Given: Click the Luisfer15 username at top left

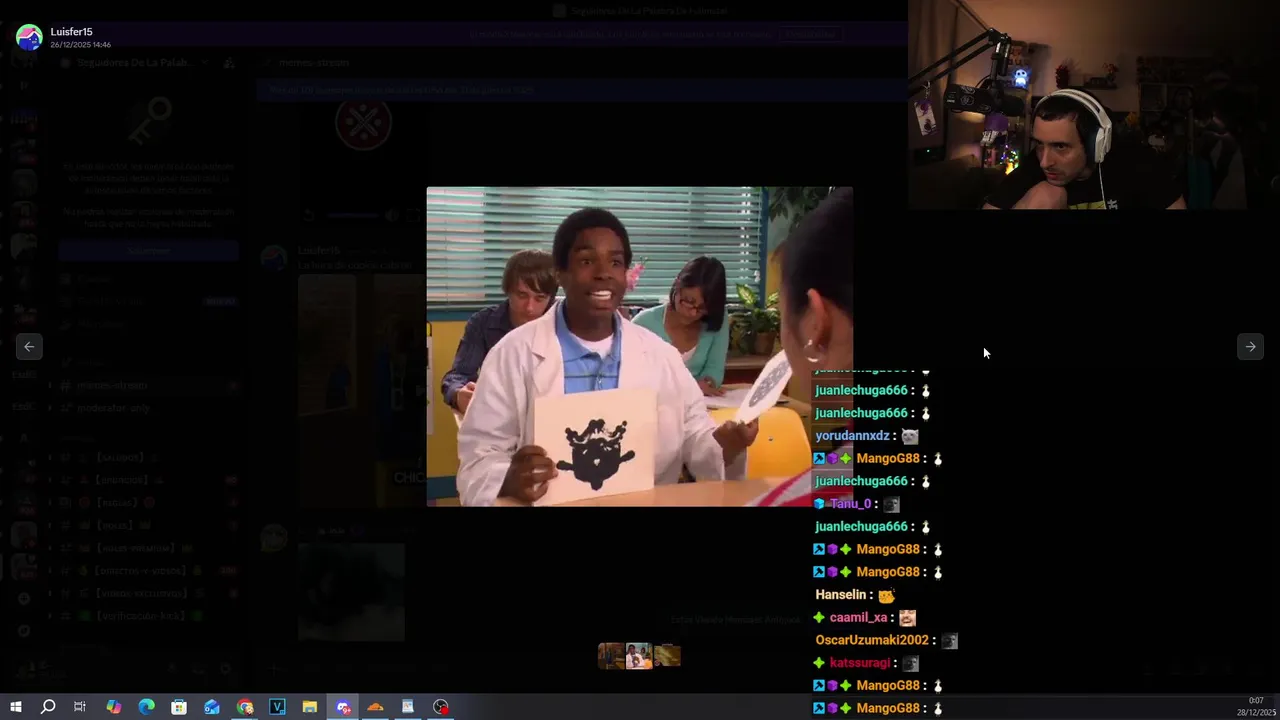Looking at the screenshot, I should pos(71,32).
